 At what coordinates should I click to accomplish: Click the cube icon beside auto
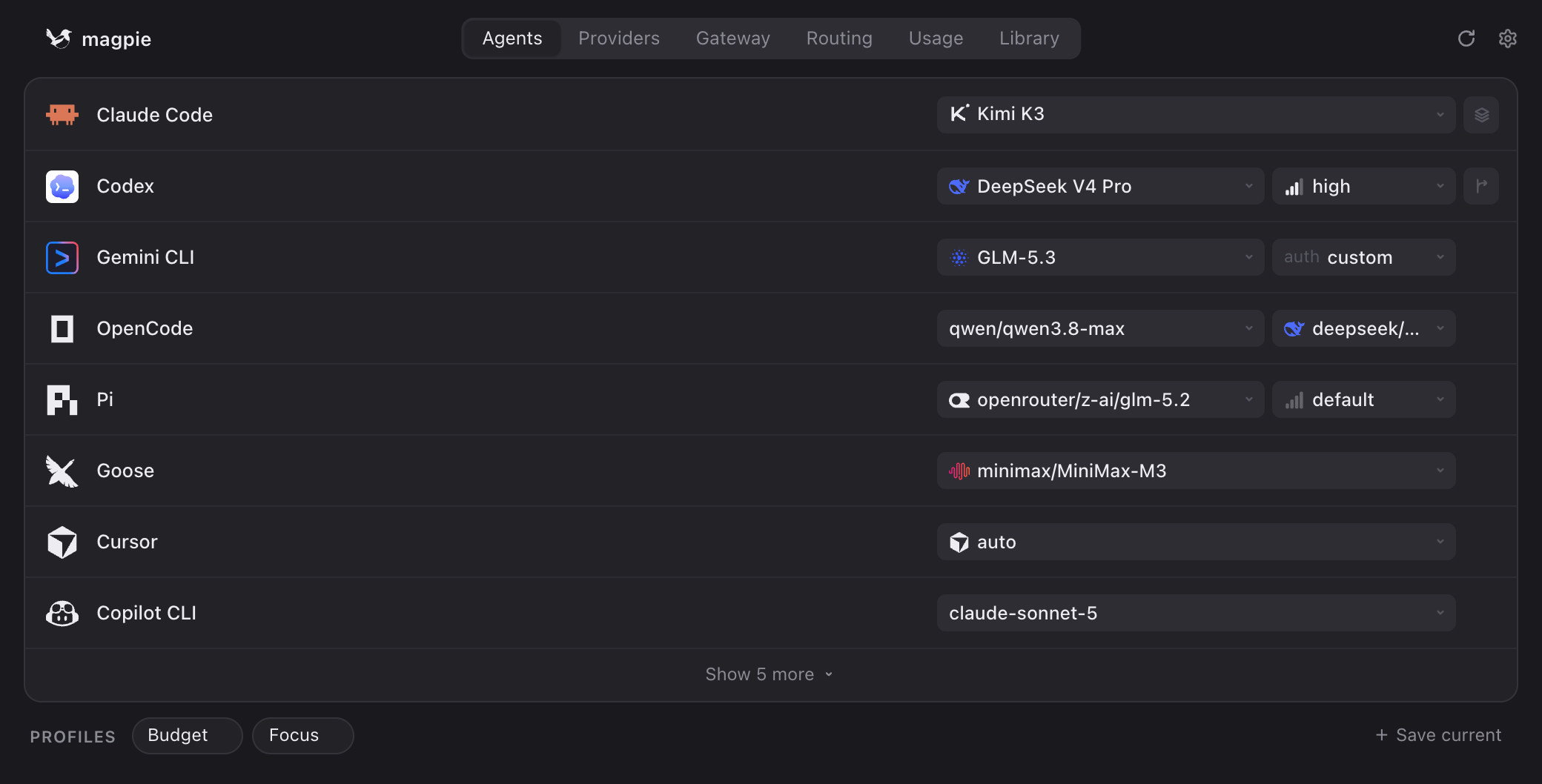point(959,542)
